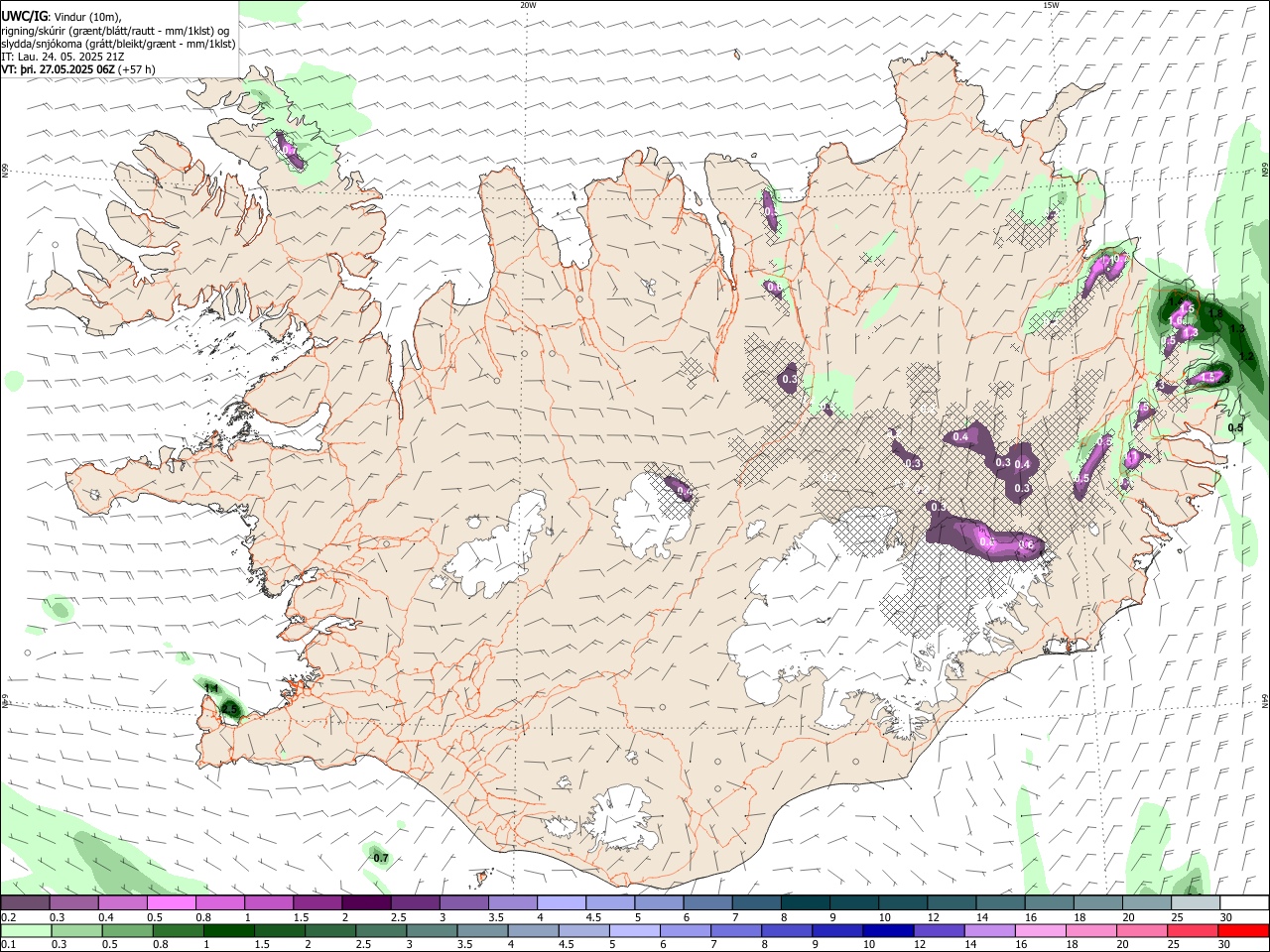1270x952 pixels.
Task: Pick the 0.5 bright pink snow-scale swatch
Action: point(171,902)
